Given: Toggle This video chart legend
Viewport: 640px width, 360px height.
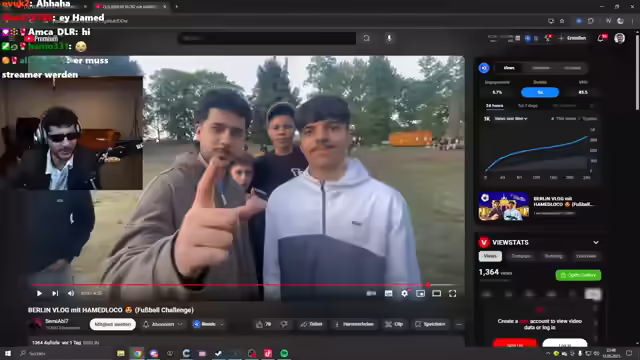Looking at the screenshot, I should pyautogui.click(x=564, y=118).
